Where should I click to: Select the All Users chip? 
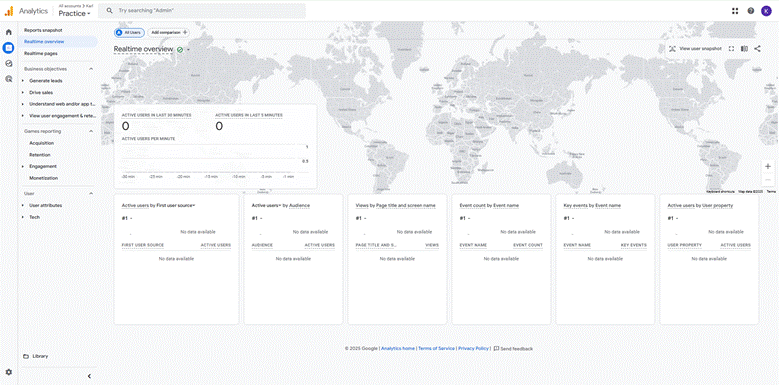[130, 32]
